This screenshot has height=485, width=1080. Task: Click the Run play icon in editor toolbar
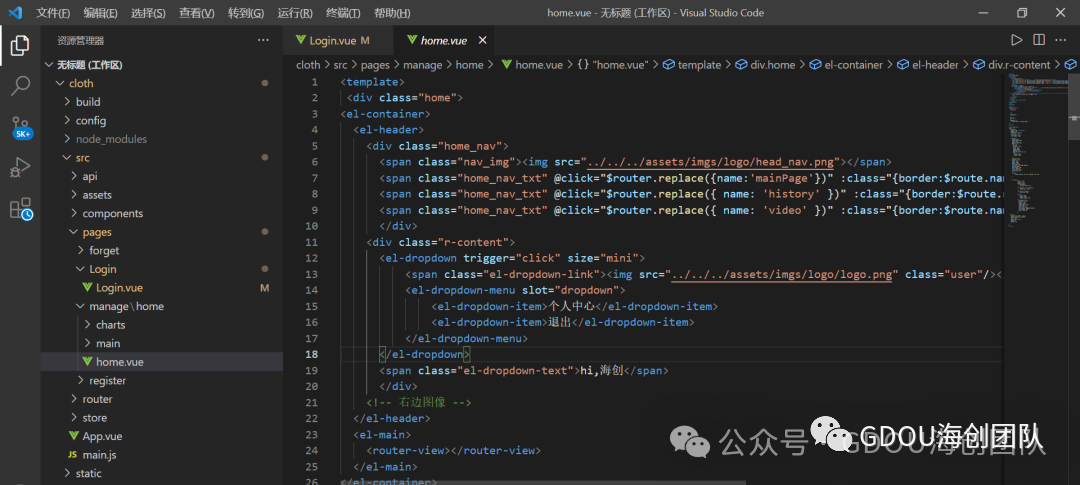click(x=1016, y=40)
